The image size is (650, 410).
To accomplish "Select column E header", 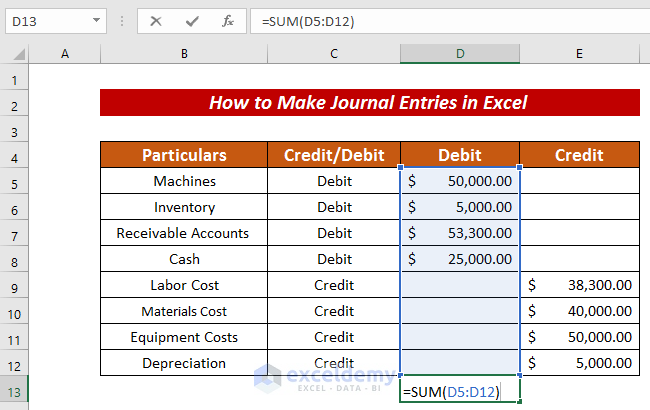I will pyautogui.click(x=579, y=54).
